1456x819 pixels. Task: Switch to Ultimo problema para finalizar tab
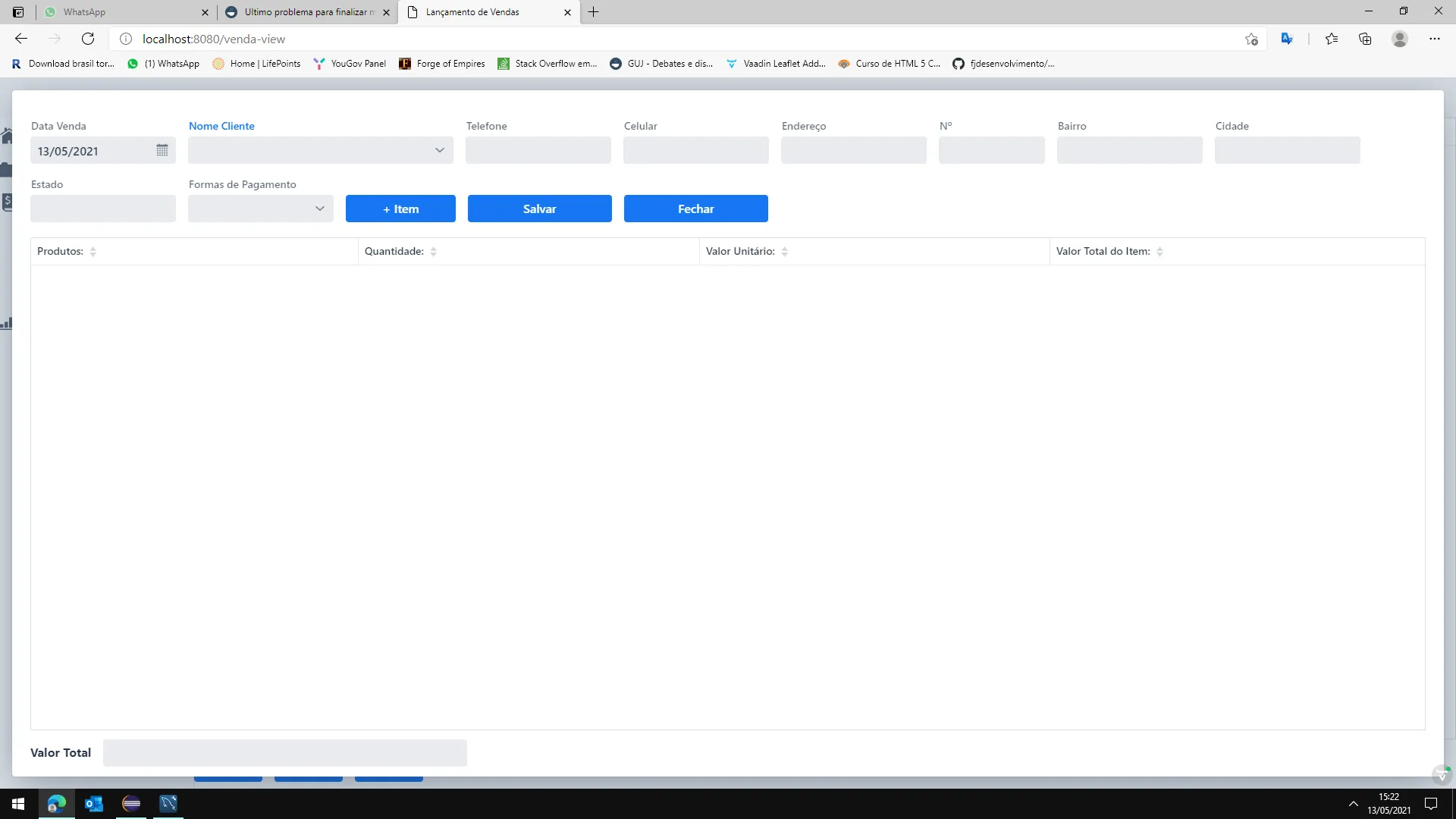pos(303,12)
